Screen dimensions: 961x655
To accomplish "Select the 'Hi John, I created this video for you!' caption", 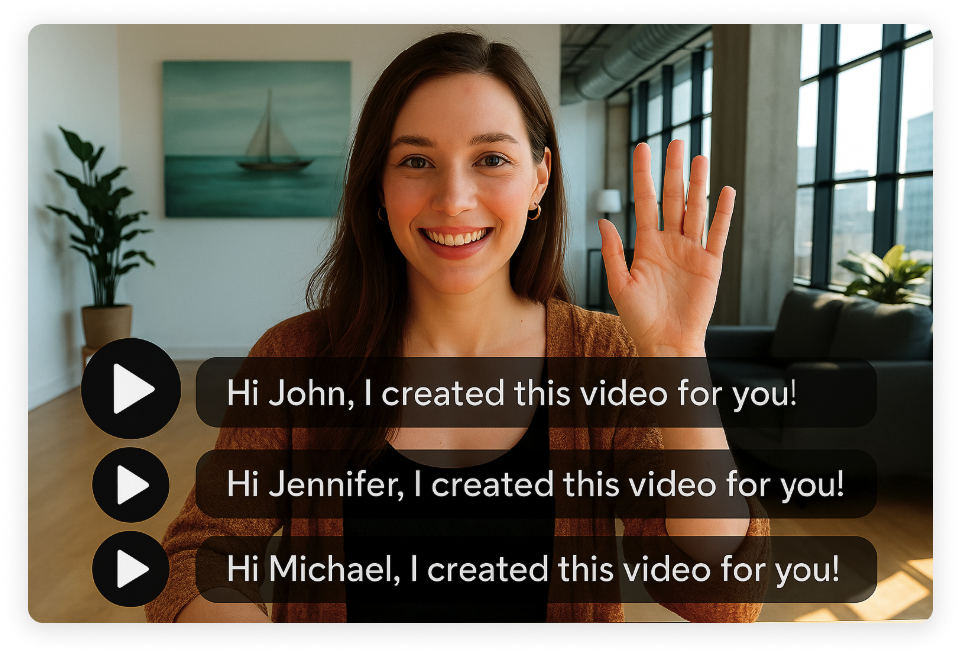I will tap(536, 392).
